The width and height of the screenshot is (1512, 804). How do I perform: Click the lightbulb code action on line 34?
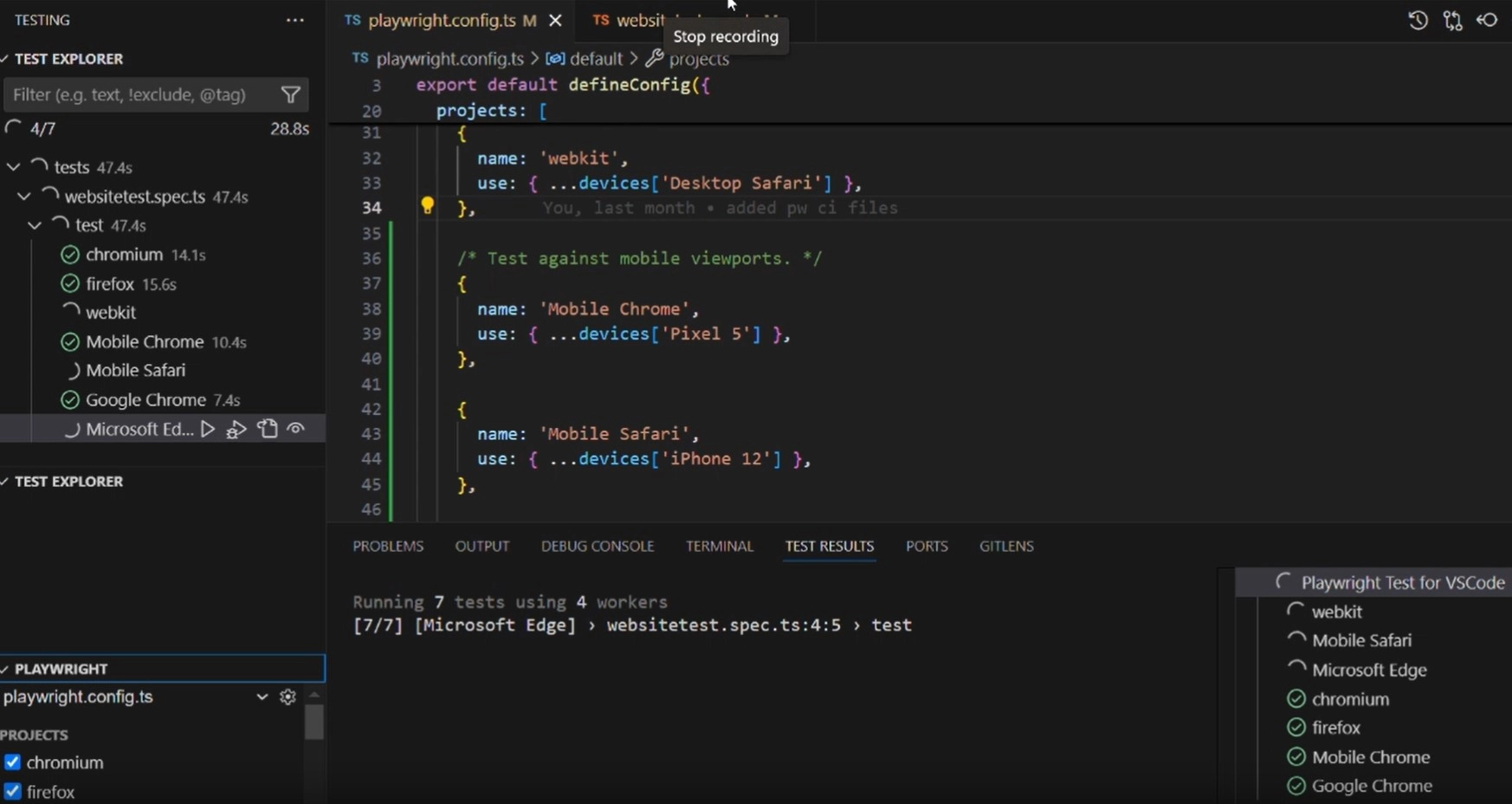[x=427, y=205]
